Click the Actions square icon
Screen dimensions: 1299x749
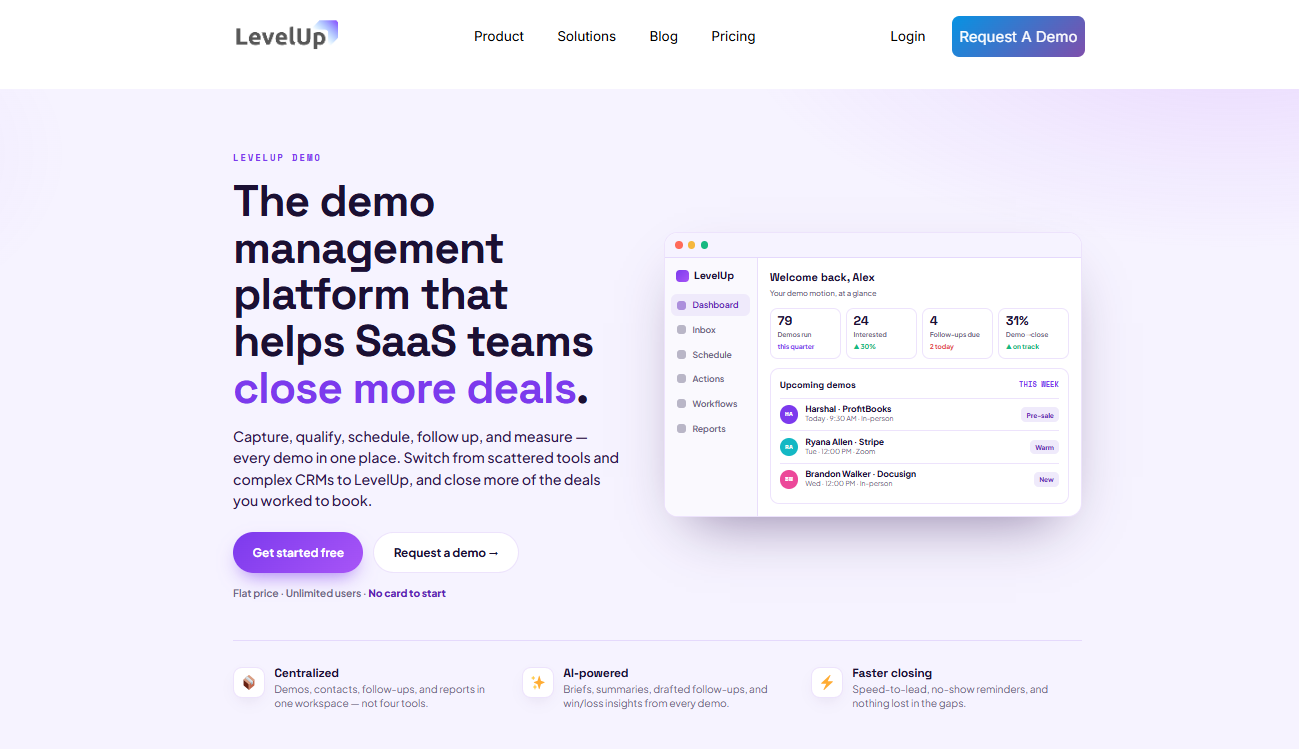tap(682, 379)
